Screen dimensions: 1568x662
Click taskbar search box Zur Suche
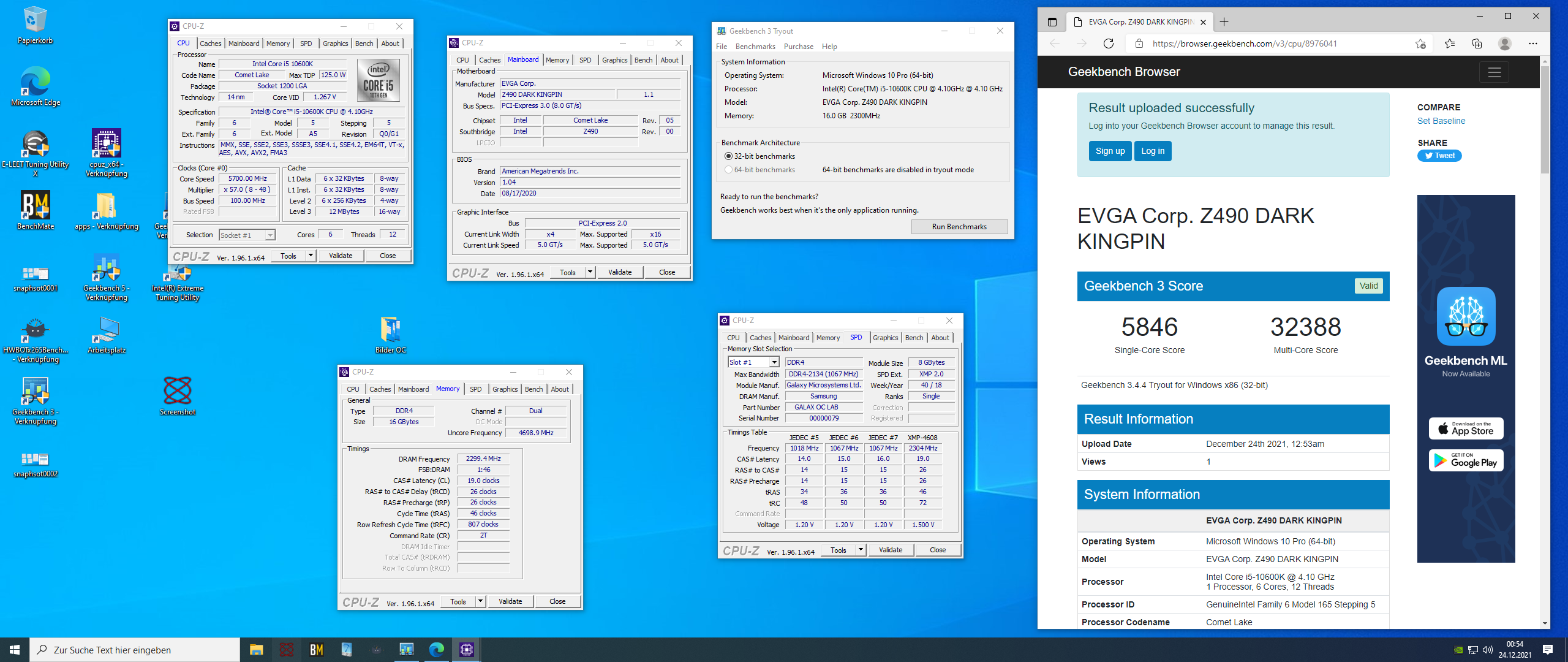pyautogui.click(x=135, y=650)
